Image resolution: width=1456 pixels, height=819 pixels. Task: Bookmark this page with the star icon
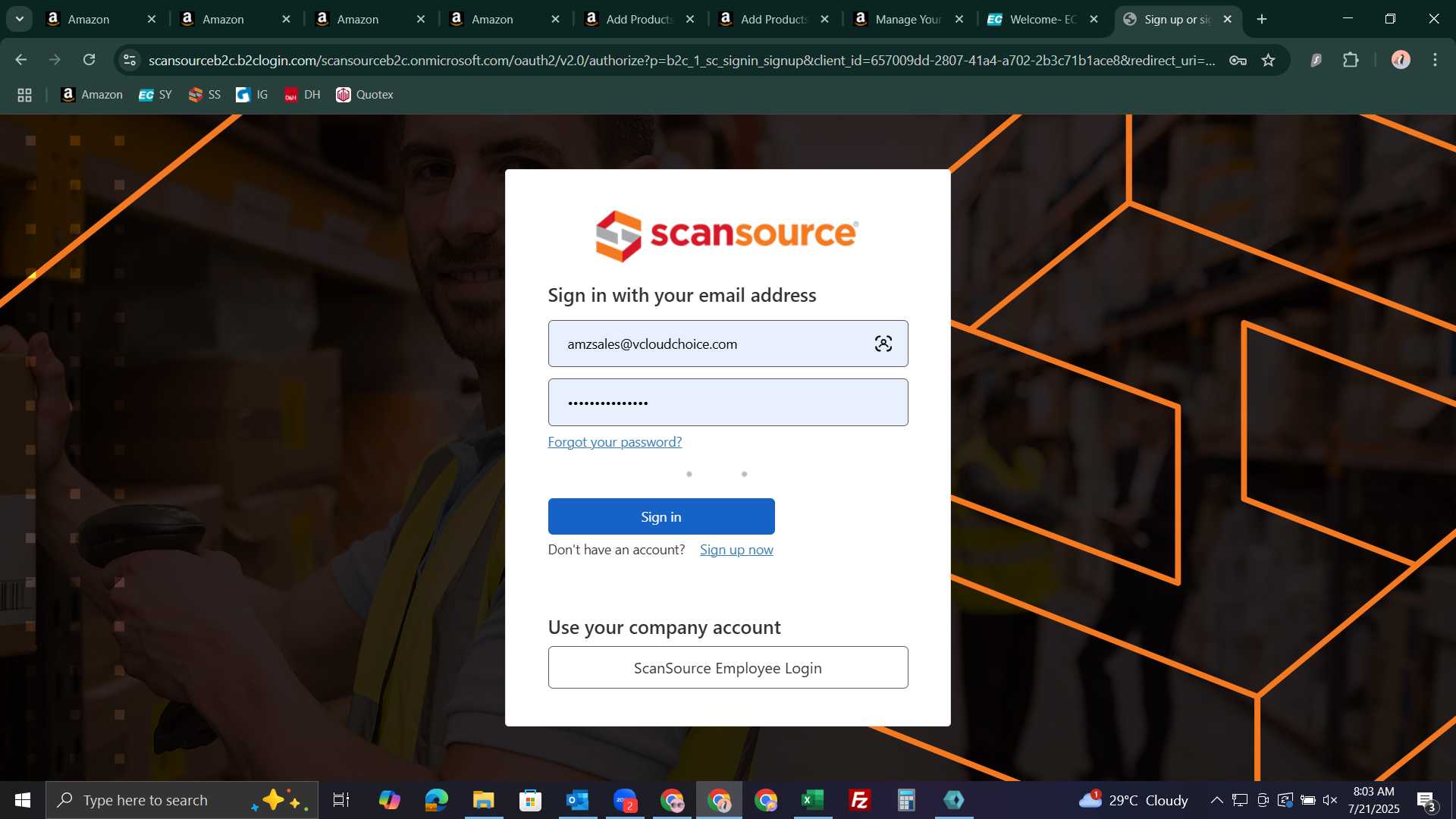tap(1269, 60)
